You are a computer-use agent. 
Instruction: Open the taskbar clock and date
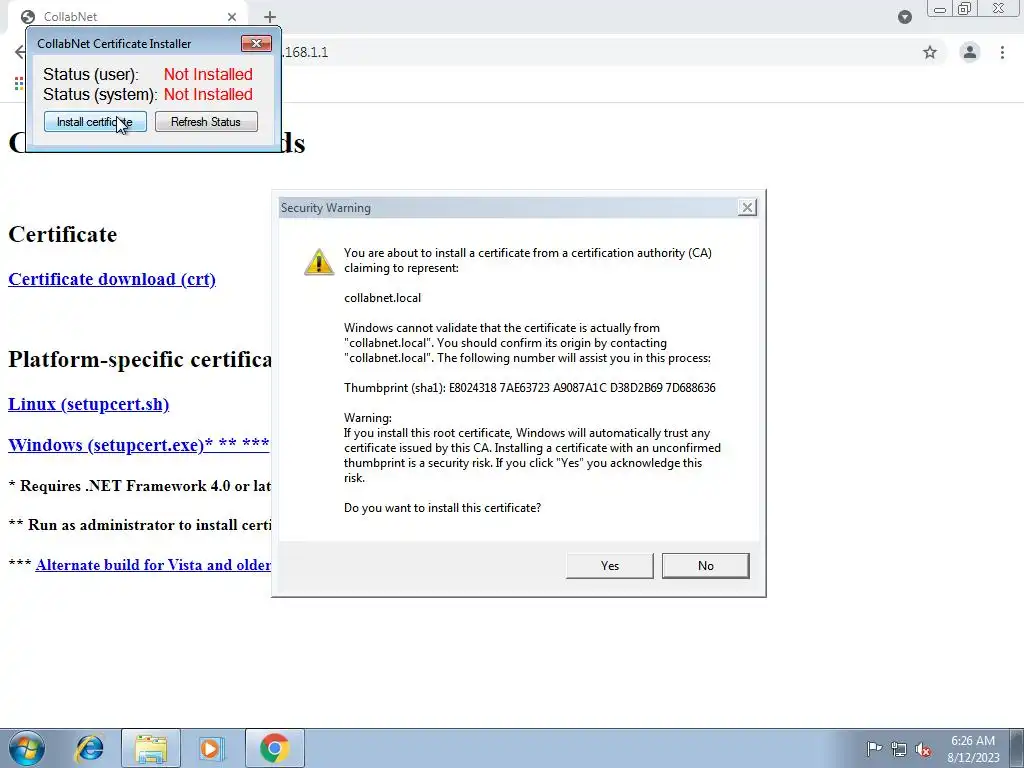tap(973, 749)
